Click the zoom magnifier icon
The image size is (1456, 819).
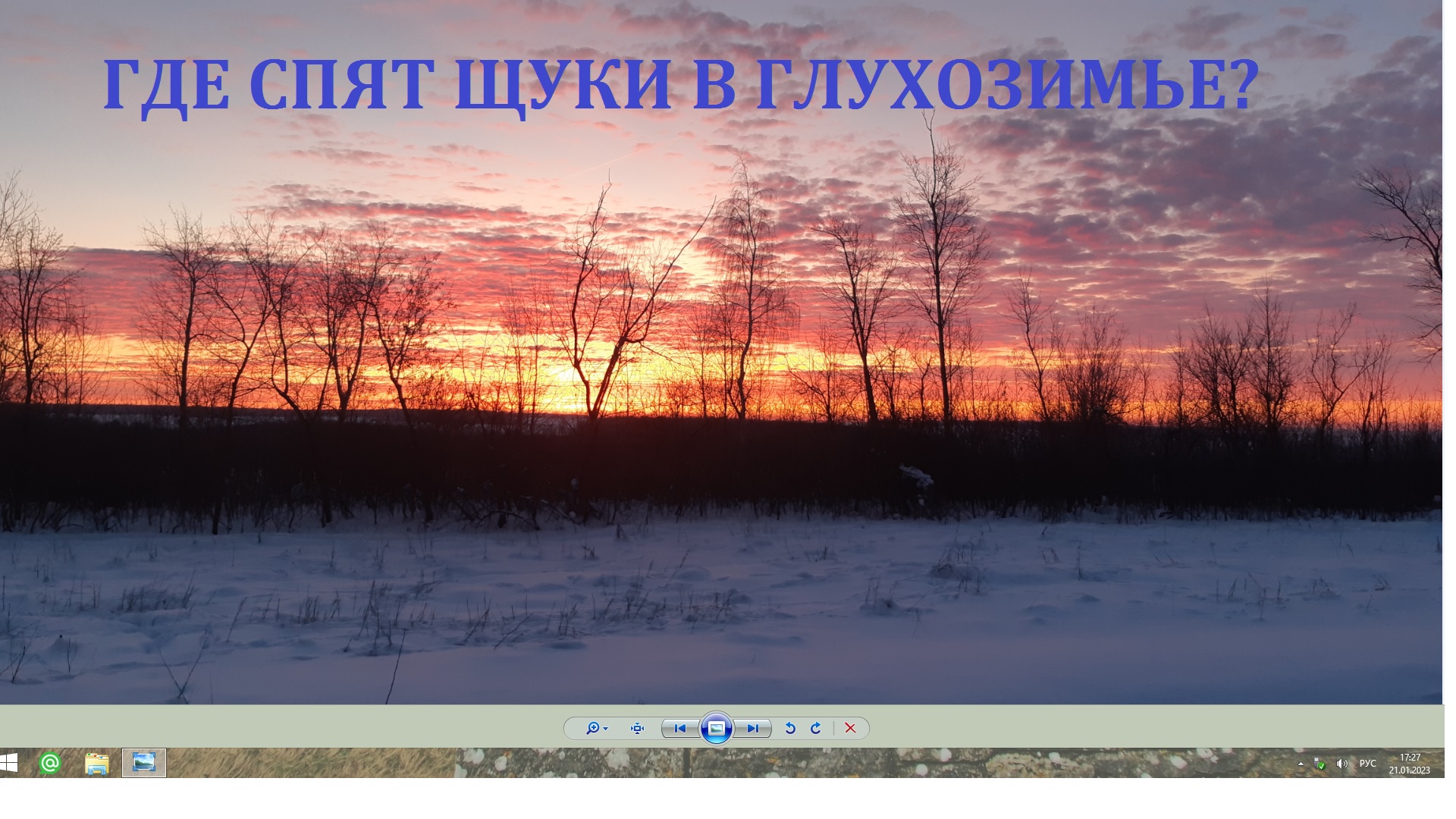click(x=592, y=729)
